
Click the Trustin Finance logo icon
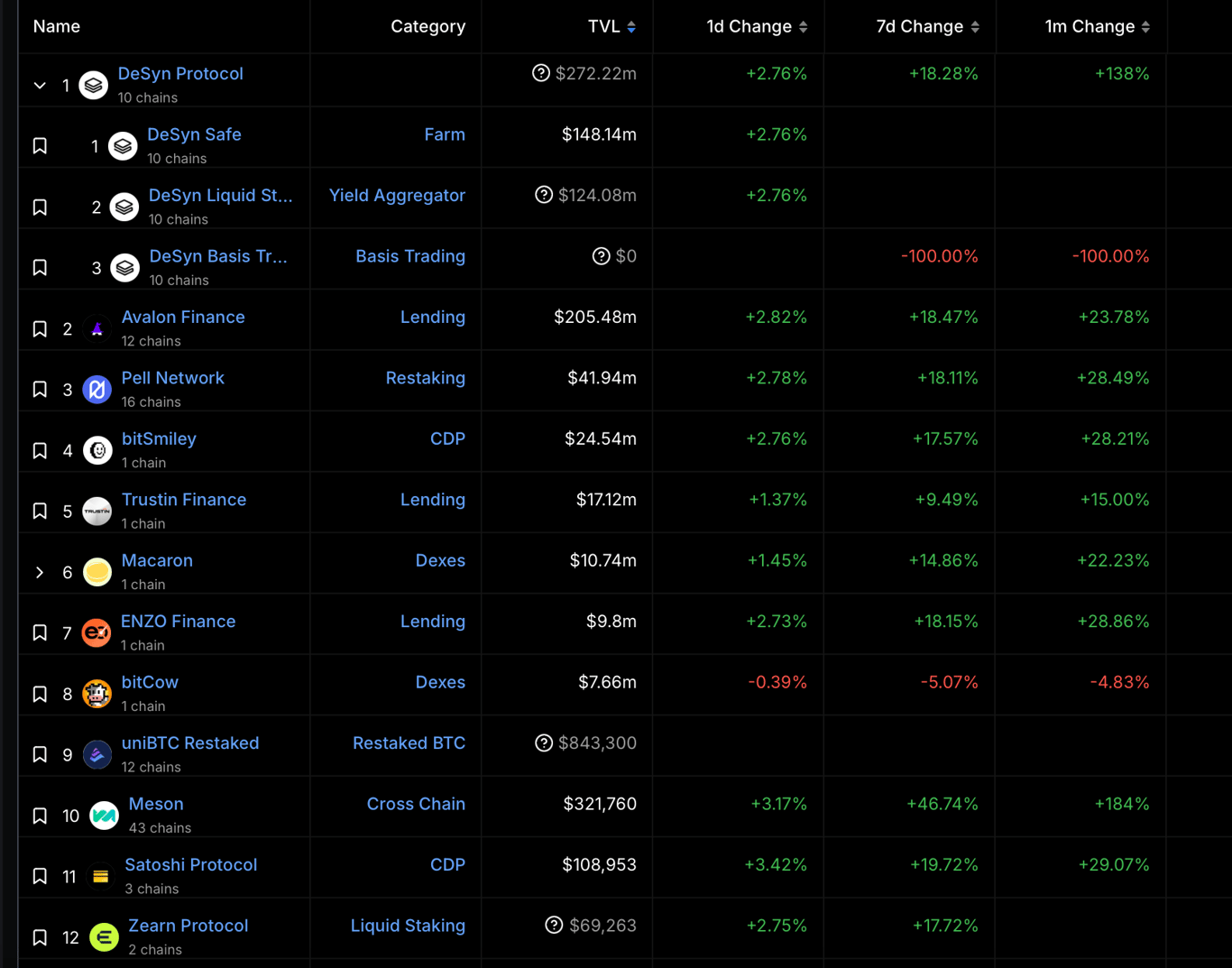(97, 512)
